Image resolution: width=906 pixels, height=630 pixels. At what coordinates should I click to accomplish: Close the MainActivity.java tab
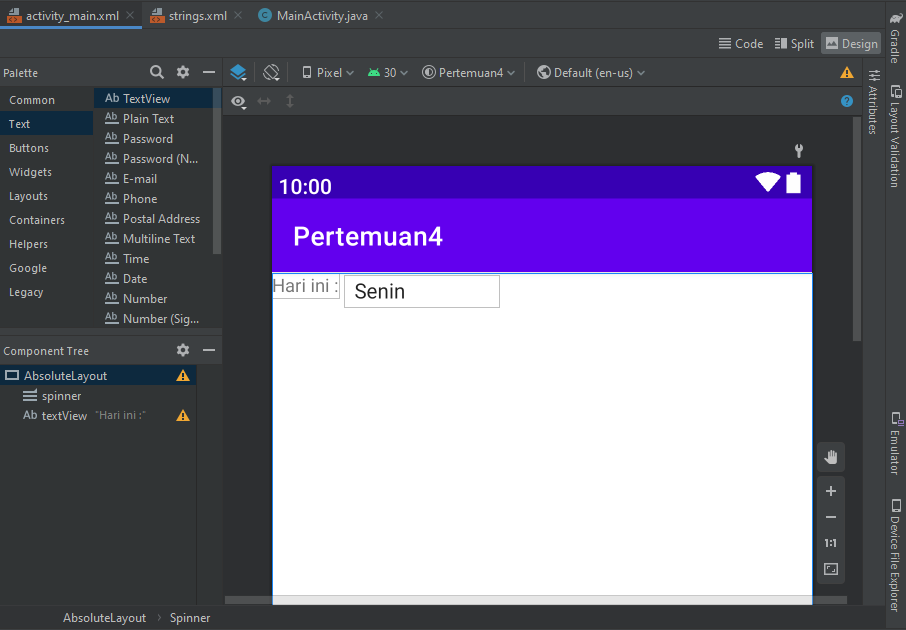(379, 16)
